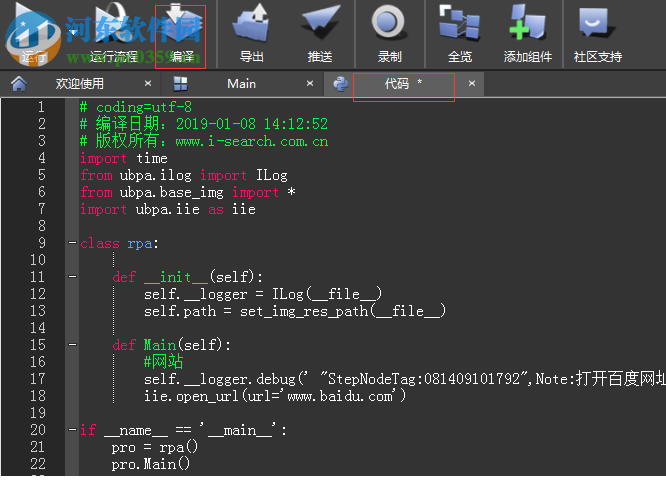Click the 添加组件 (Add component) icon

(x=528, y=33)
